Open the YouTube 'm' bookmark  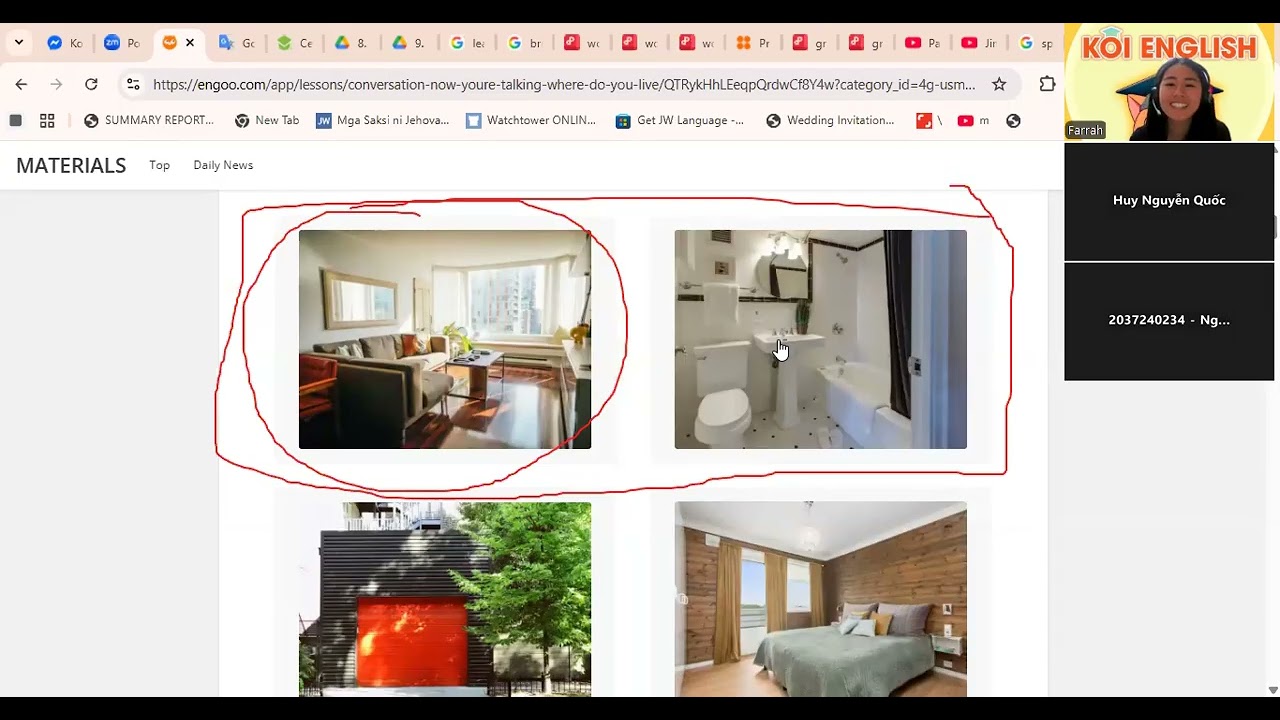tap(973, 121)
